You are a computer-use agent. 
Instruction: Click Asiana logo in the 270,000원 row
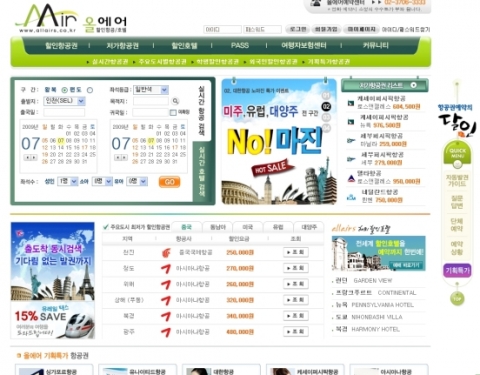pyautogui.click(x=166, y=268)
